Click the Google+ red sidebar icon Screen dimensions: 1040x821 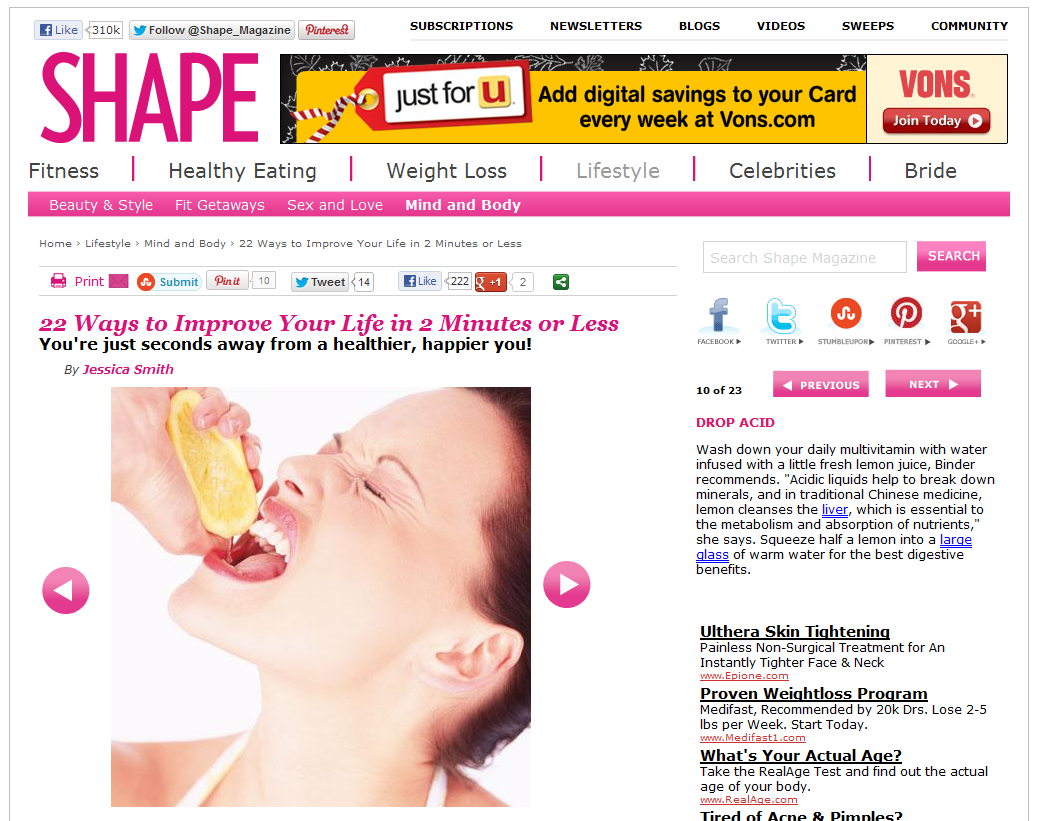[x=965, y=316]
